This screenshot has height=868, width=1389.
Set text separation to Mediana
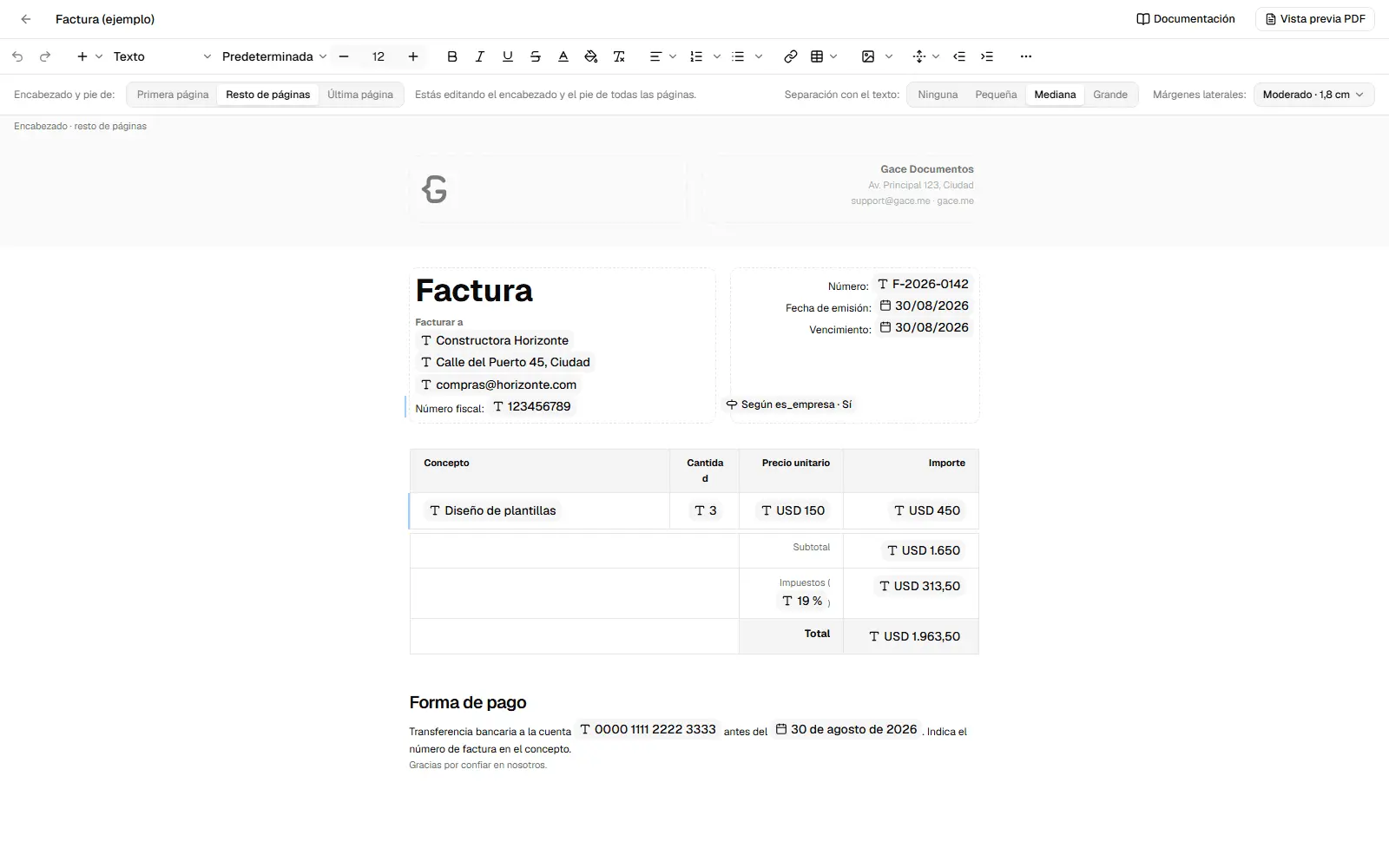pyautogui.click(x=1055, y=95)
